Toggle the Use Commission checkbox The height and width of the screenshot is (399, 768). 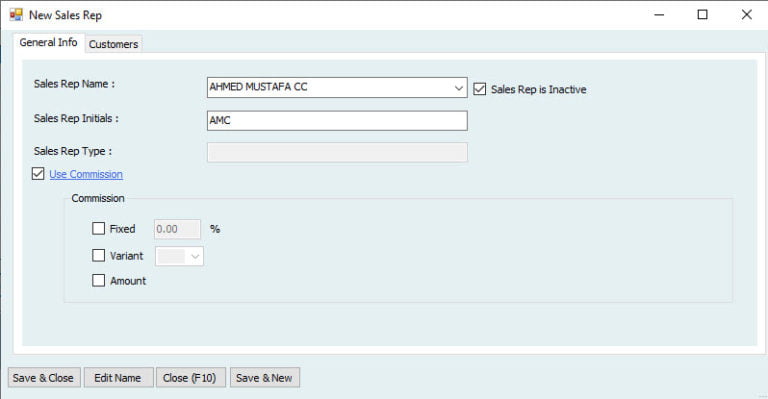pyautogui.click(x=38, y=174)
